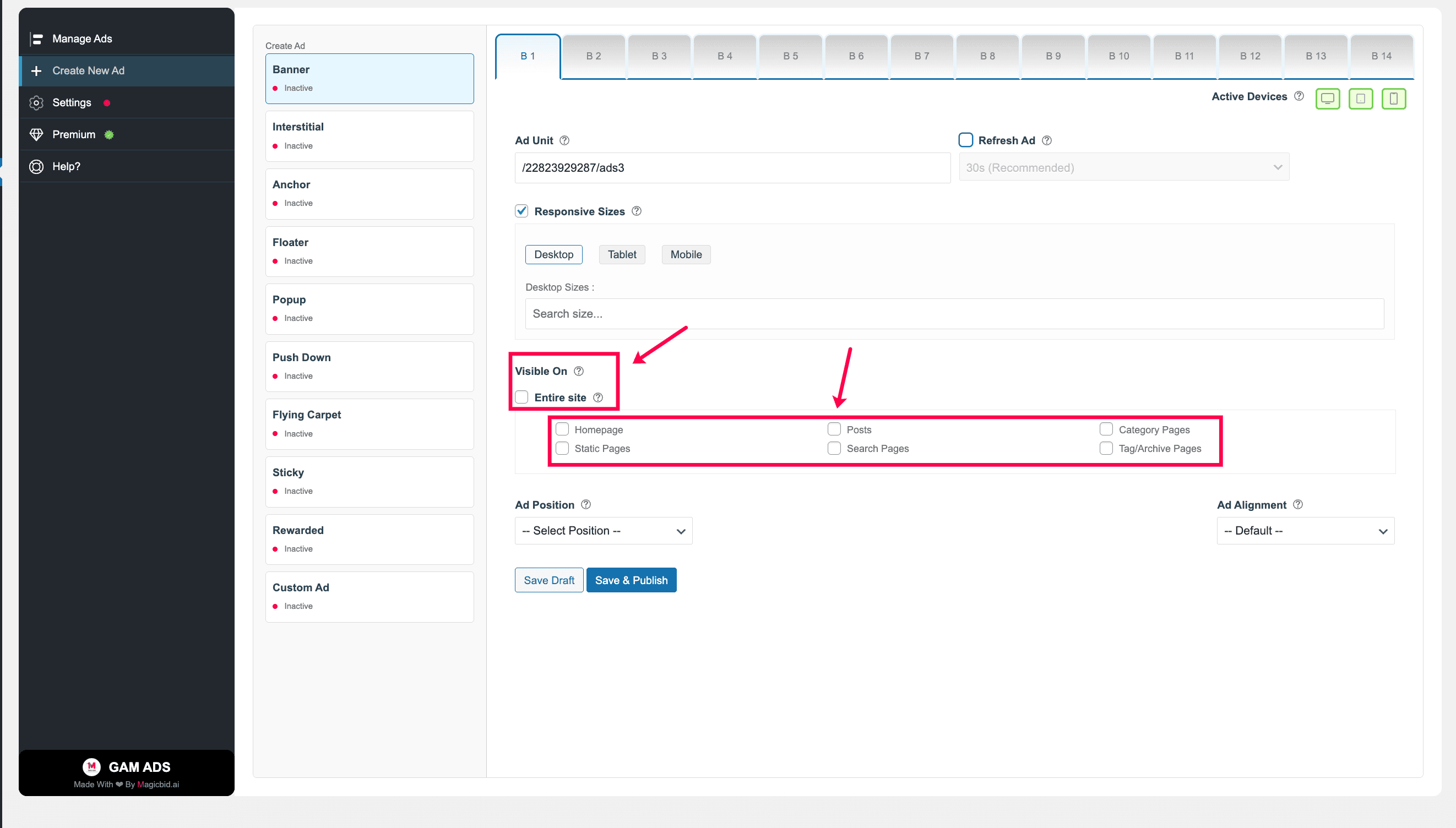Viewport: 1456px width, 828px height.
Task: Click the help icon beside Ad Alignment
Action: tap(1298, 504)
